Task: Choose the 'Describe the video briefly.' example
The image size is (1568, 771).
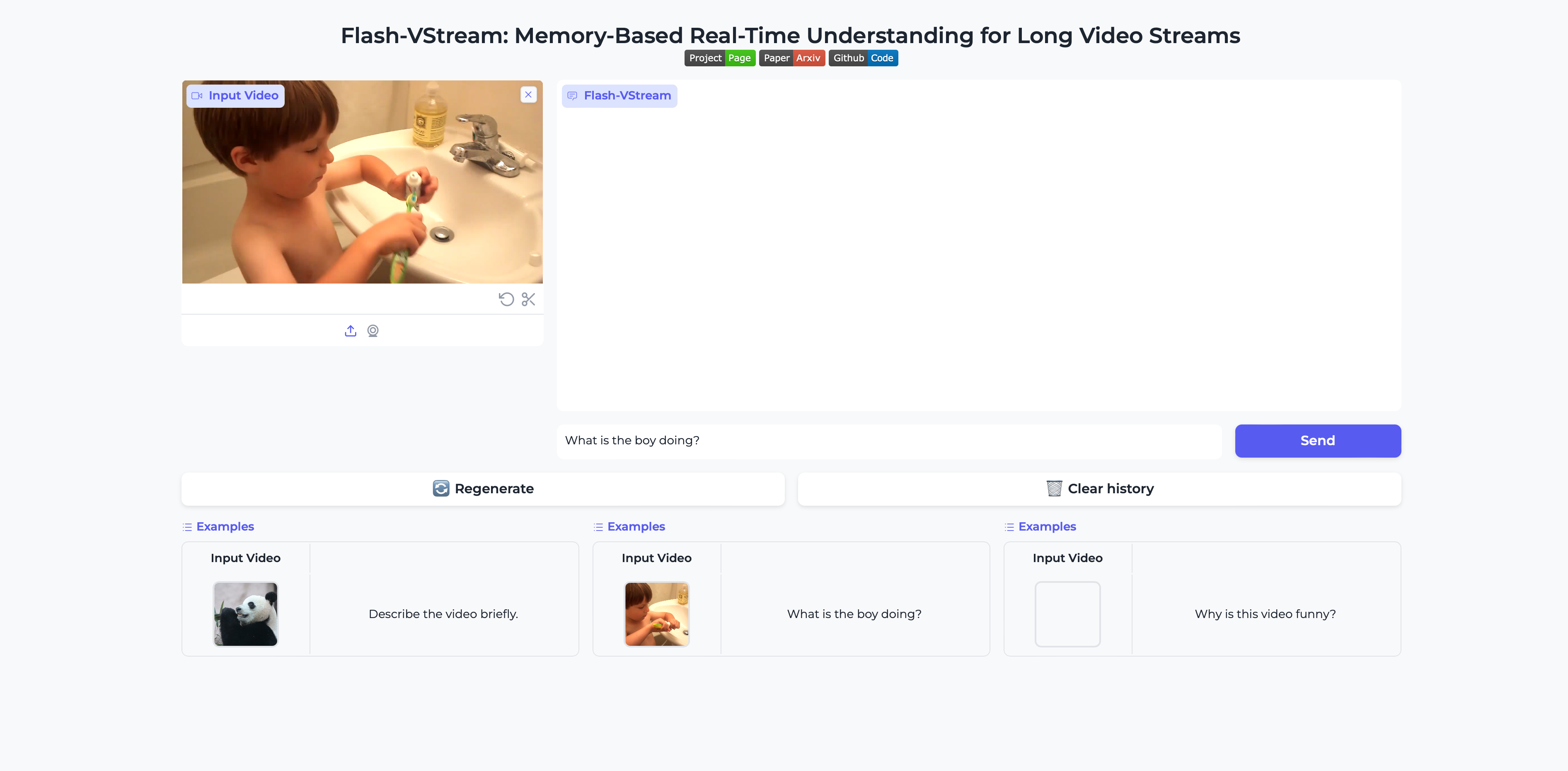Action: click(x=443, y=614)
